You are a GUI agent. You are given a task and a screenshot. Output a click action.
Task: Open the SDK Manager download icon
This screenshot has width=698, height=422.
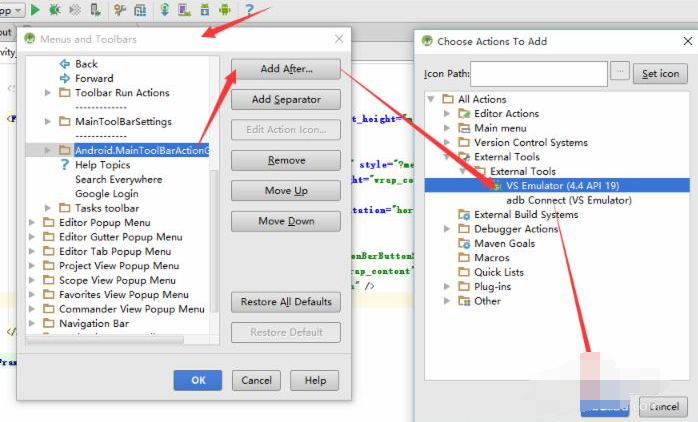pyautogui.click(x=204, y=9)
